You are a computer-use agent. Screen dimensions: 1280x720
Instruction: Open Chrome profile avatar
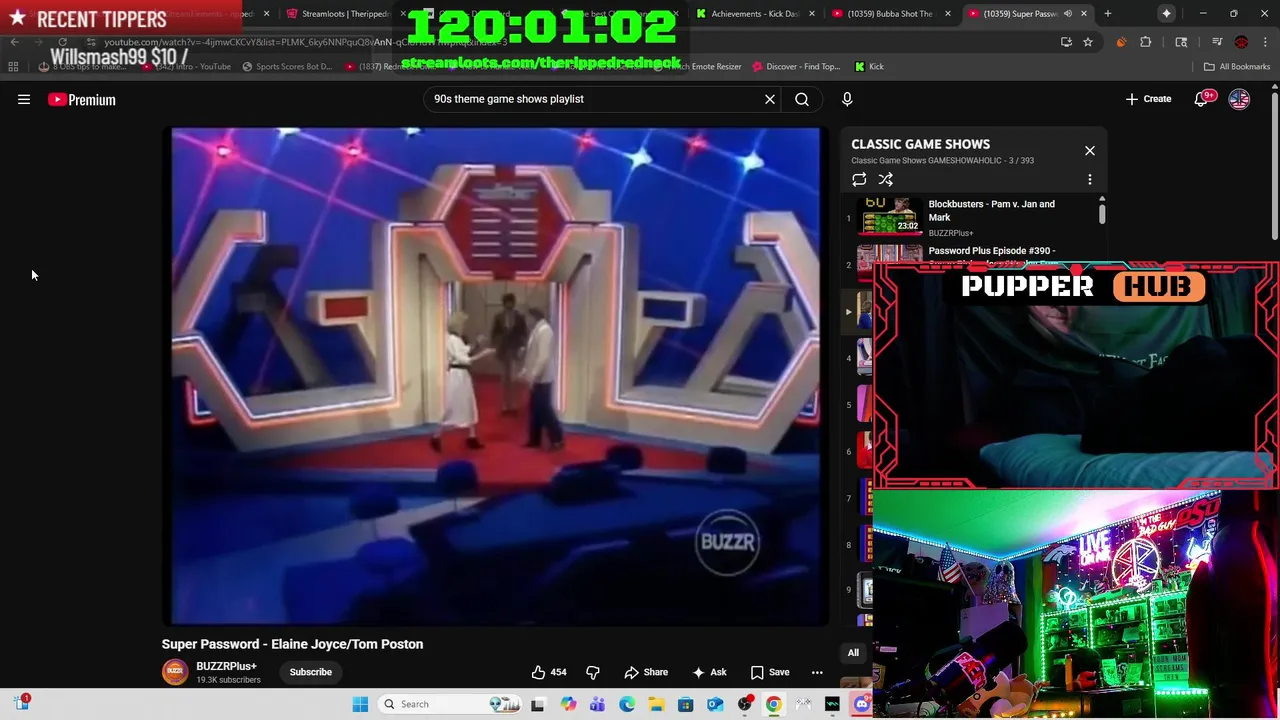pos(1241,42)
